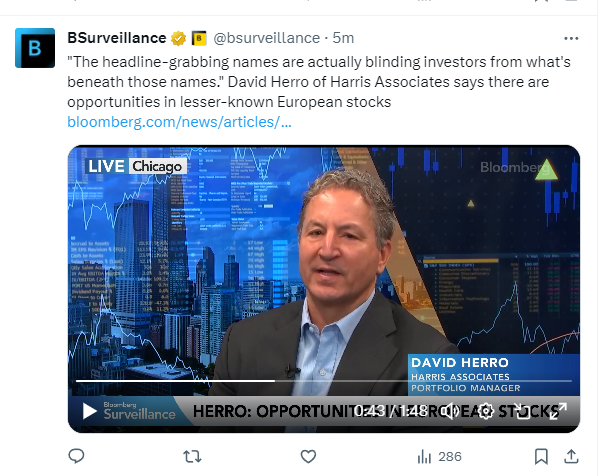Click the BSurveillance display name
602x476 pixels.
[117, 38]
